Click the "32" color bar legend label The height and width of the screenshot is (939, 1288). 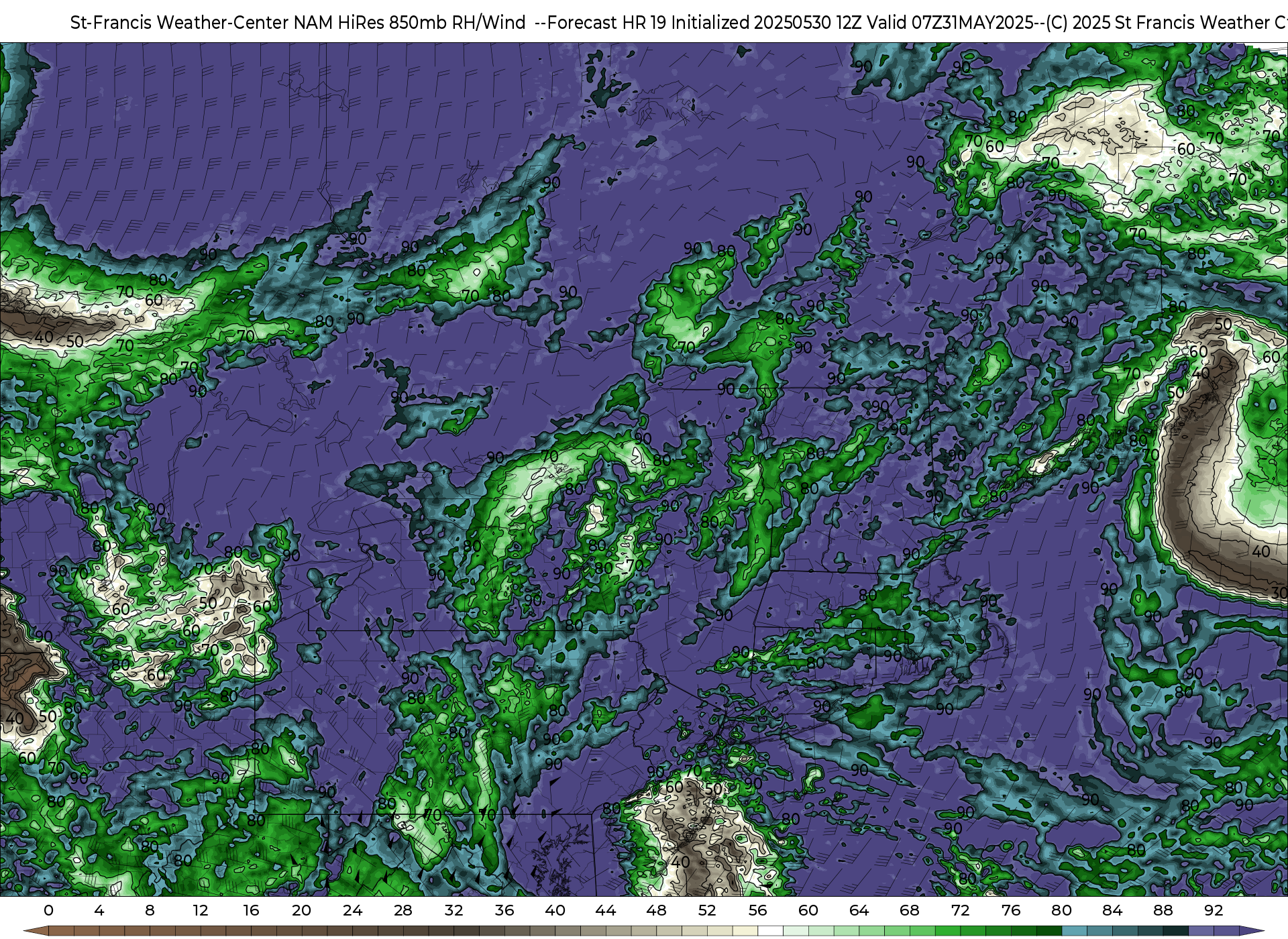click(453, 910)
